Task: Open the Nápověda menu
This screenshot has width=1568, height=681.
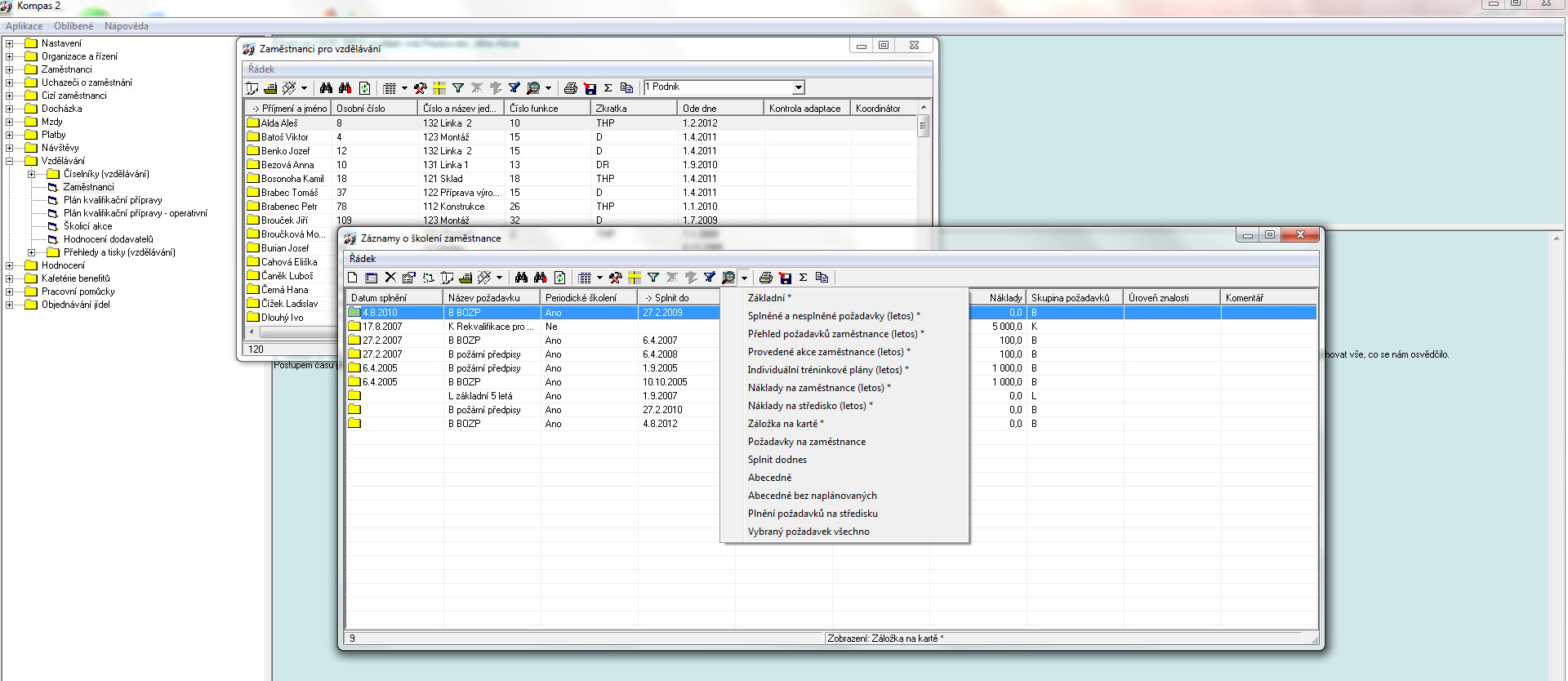Action: tap(127, 26)
